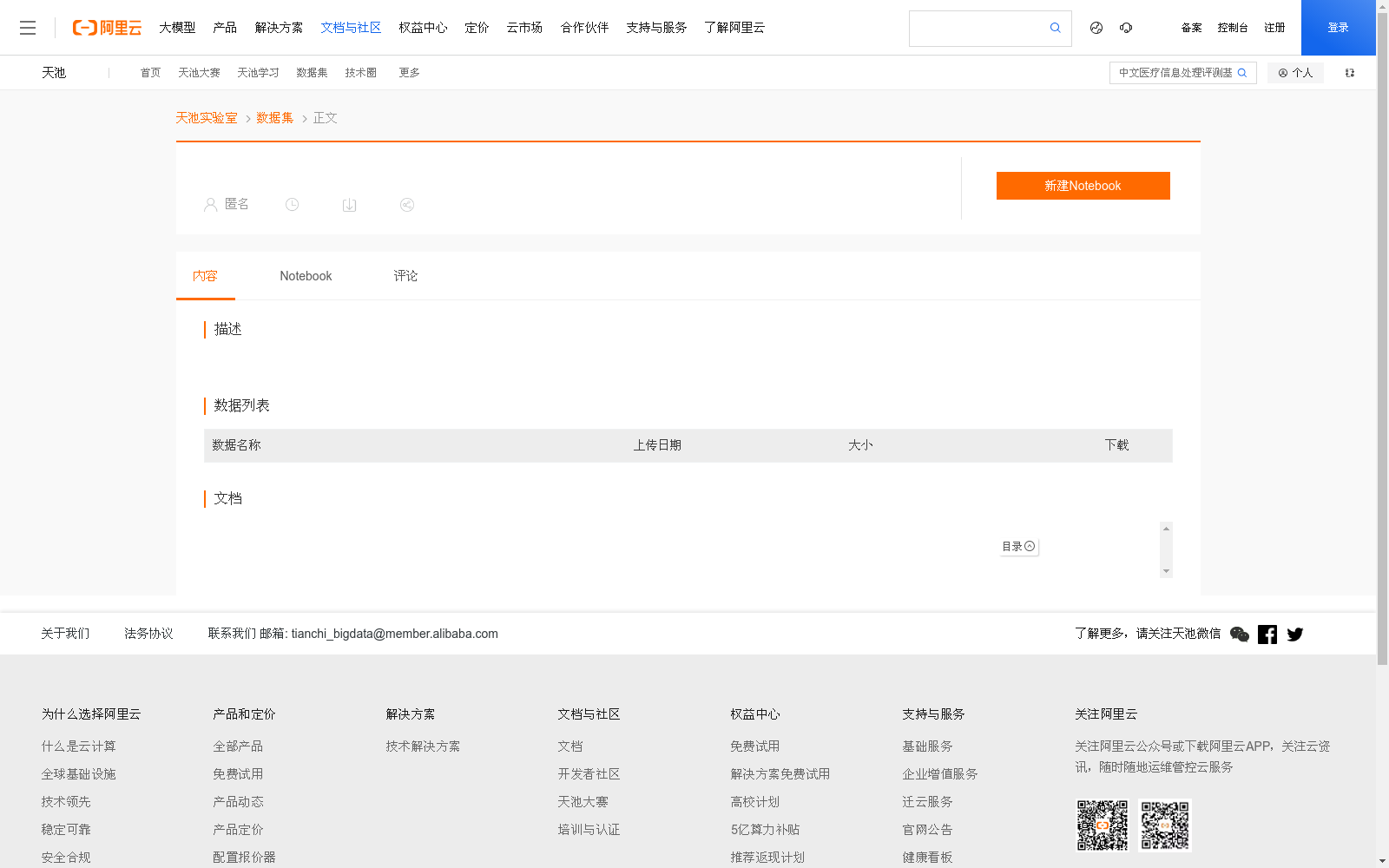Click the page vertical scrollbar thumb
This screenshot has height=868, width=1389.
pyautogui.click(x=1382, y=339)
